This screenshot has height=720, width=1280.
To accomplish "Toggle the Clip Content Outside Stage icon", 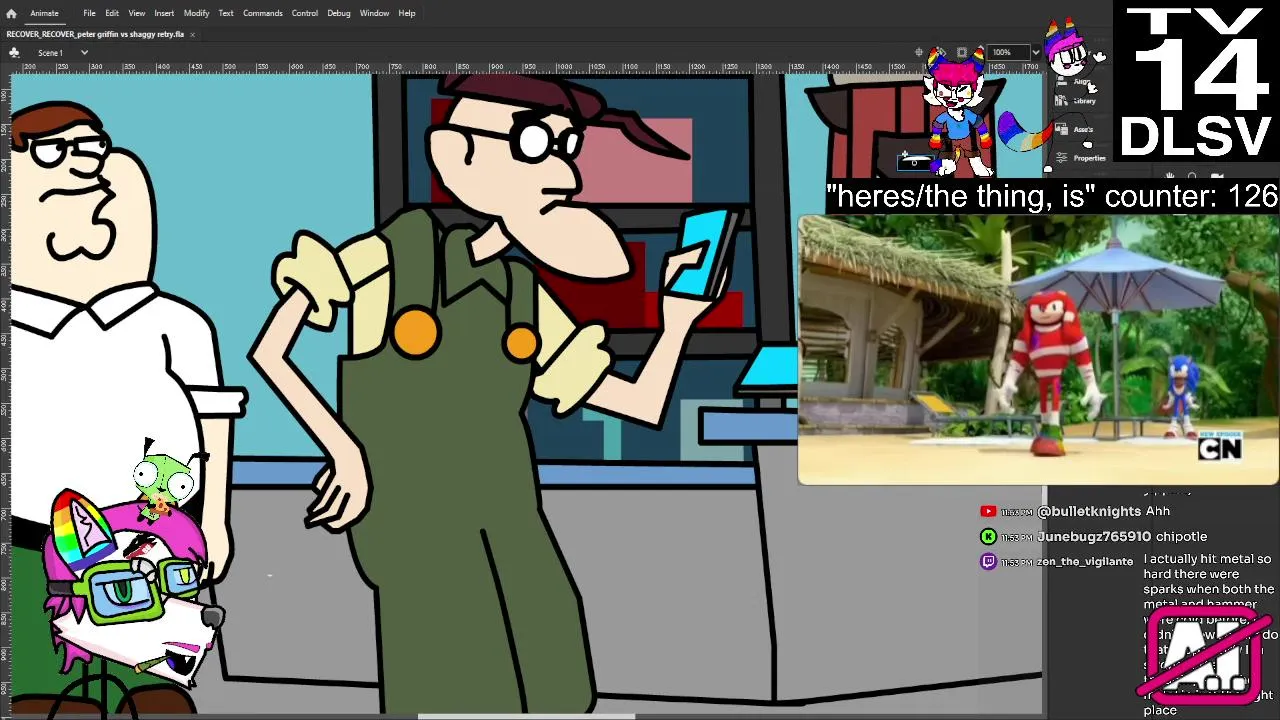I will [x=962, y=52].
